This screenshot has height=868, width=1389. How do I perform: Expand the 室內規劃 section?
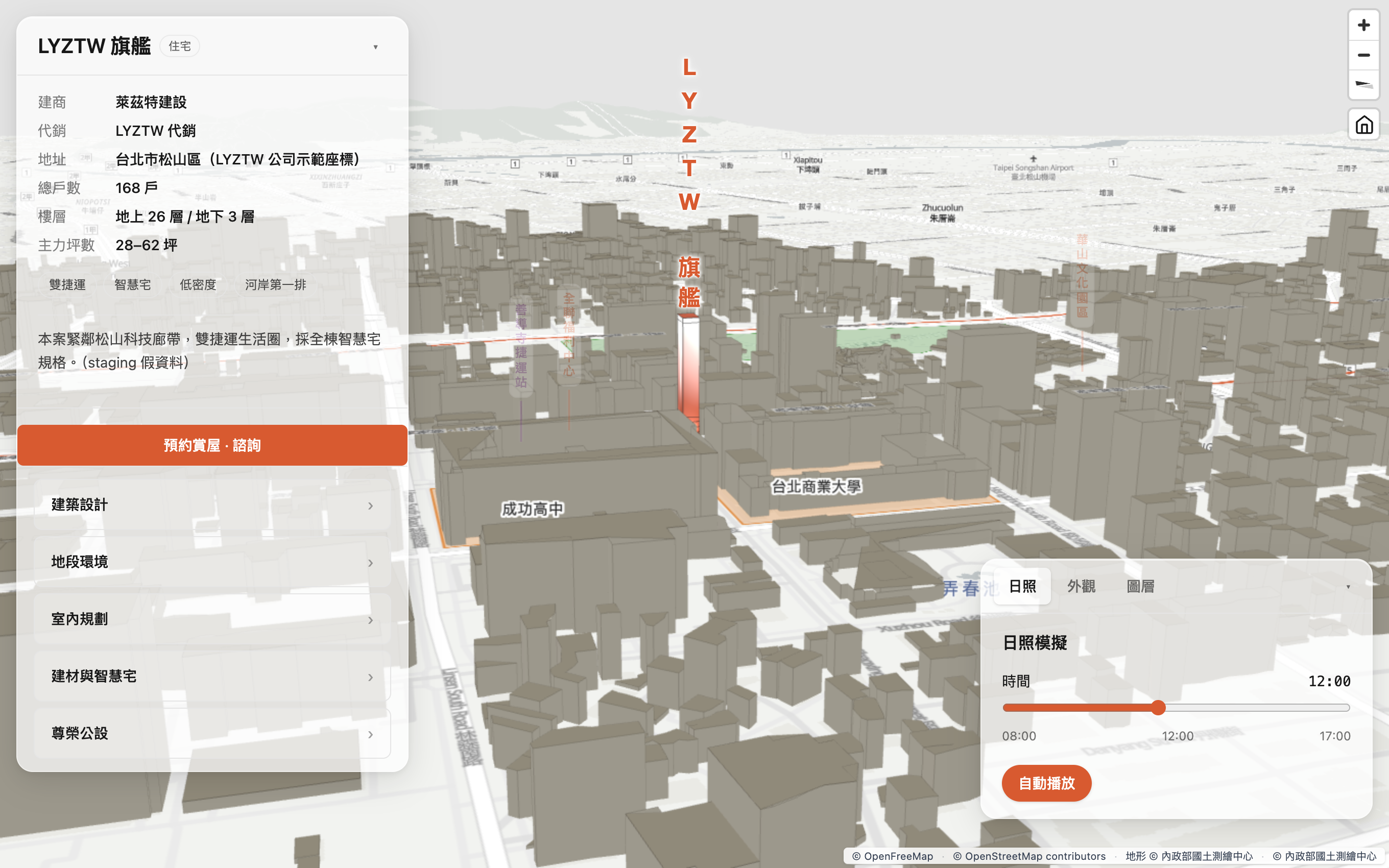[x=212, y=619]
